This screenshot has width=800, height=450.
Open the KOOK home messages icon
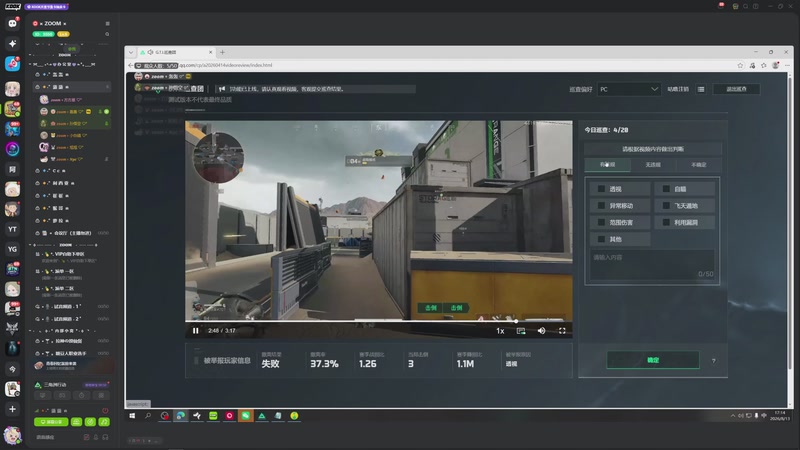12,23
